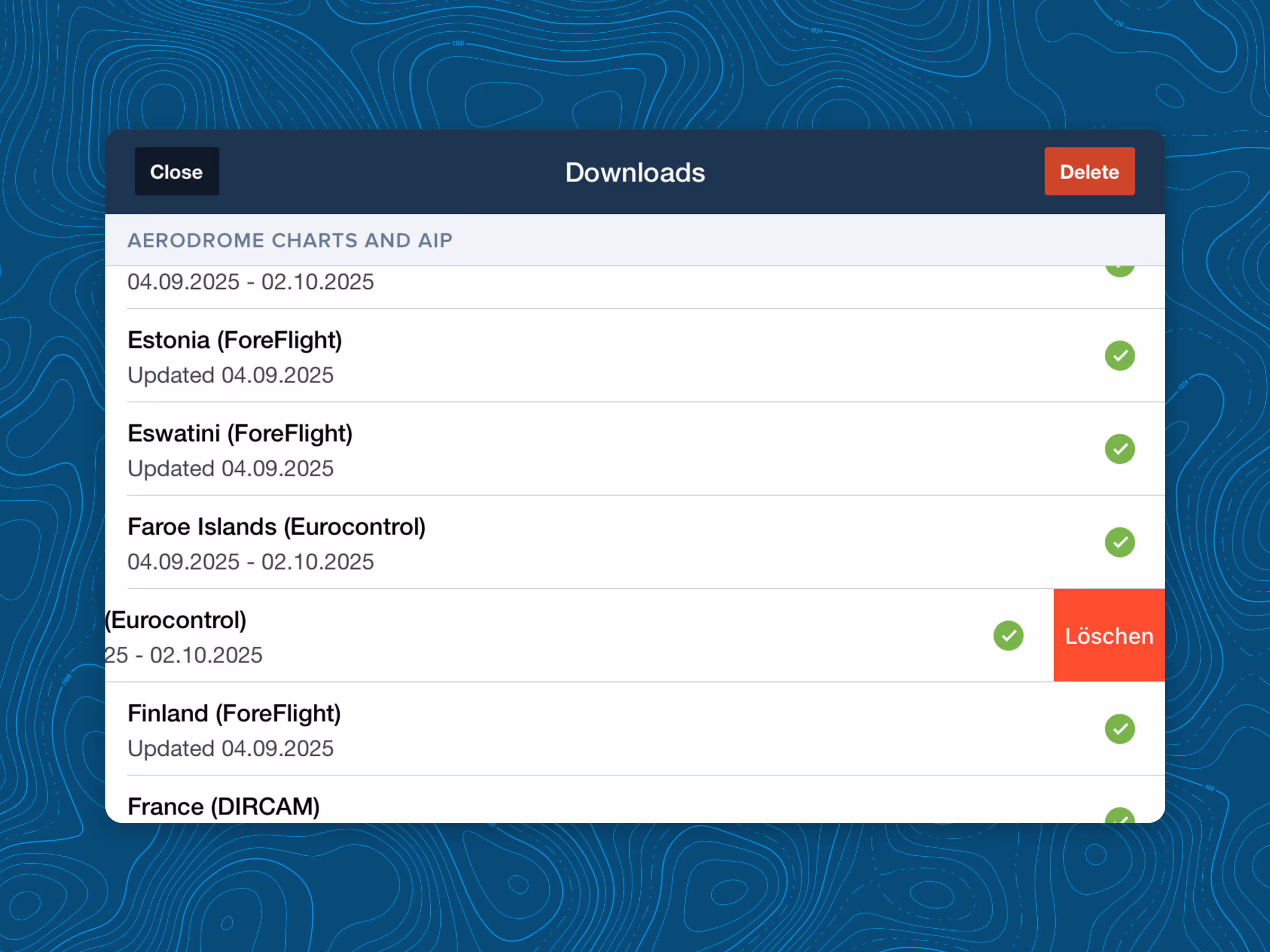Image resolution: width=1270 pixels, height=952 pixels.
Task: Click the Close button
Action: tap(176, 171)
